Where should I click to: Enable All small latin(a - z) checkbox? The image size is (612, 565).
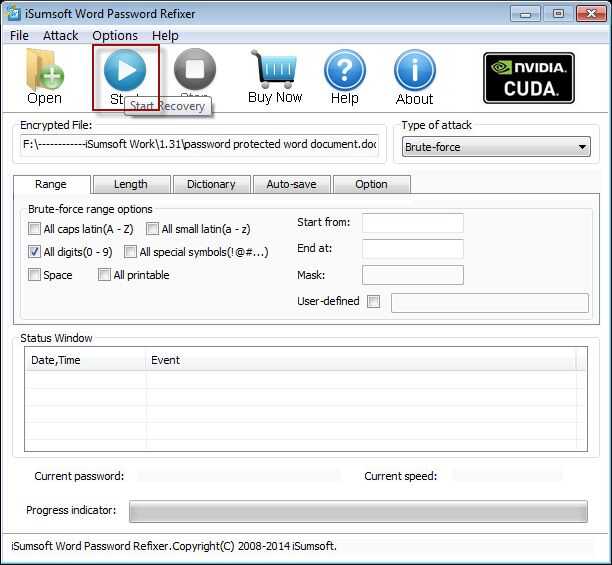click(x=152, y=228)
